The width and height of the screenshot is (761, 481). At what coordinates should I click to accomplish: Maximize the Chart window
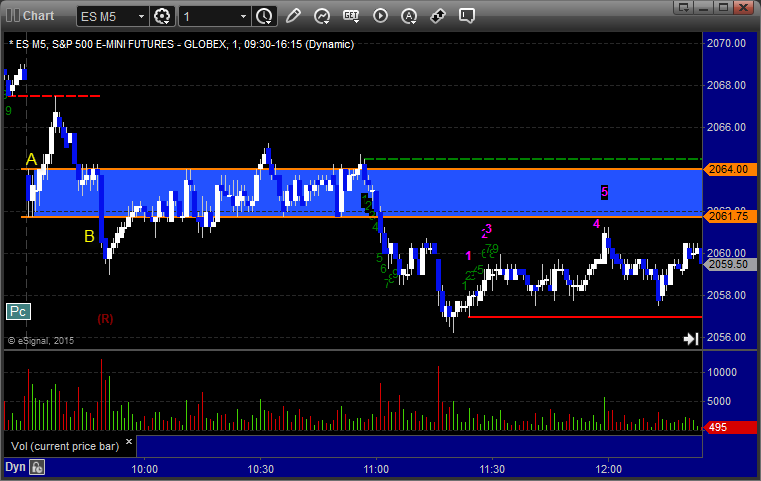point(723,7)
